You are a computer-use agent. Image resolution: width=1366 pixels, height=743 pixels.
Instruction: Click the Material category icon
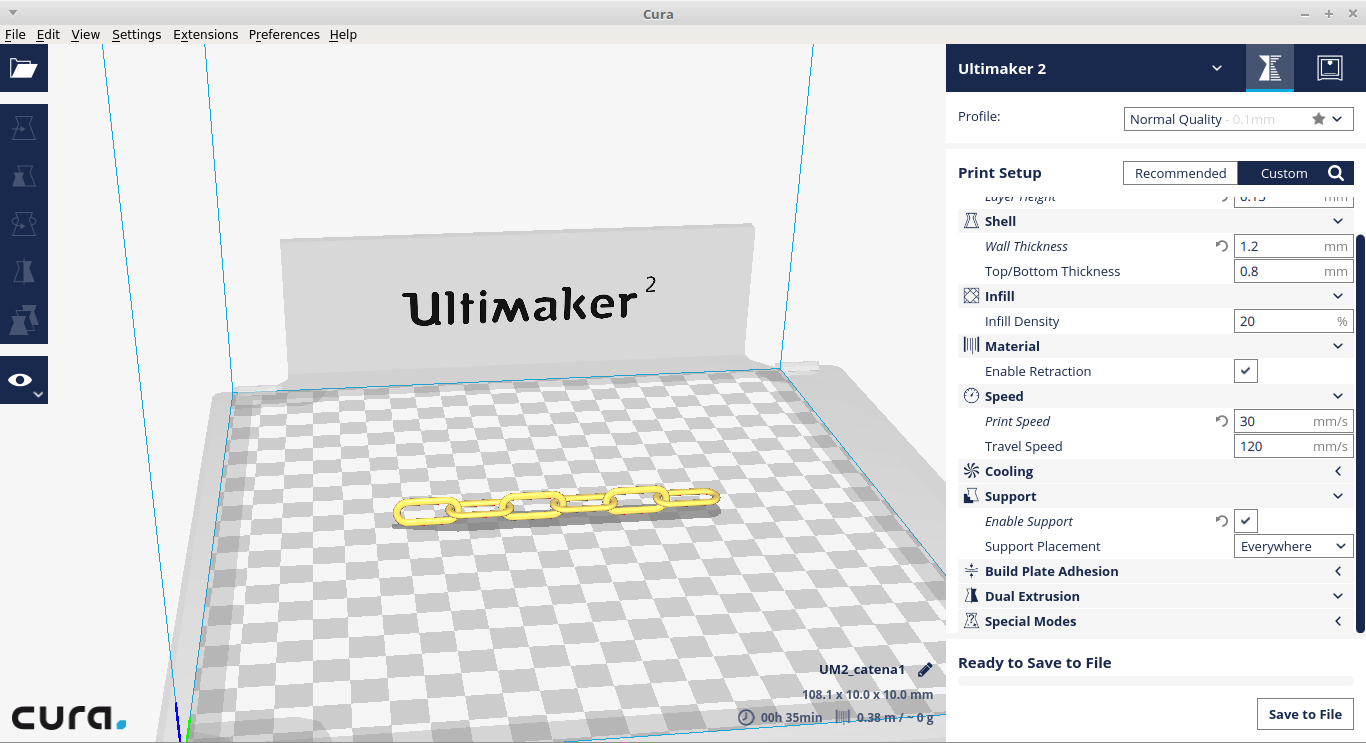point(971,346)
